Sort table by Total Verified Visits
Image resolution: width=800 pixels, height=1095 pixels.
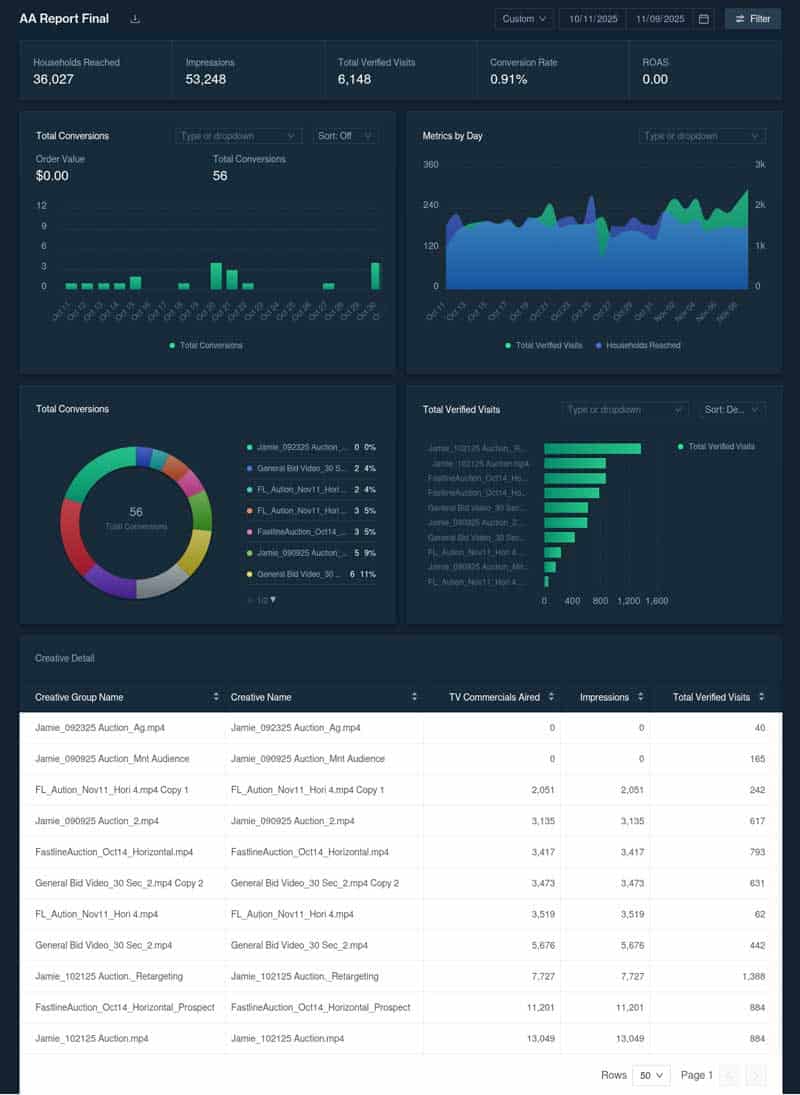pos(762,697)
